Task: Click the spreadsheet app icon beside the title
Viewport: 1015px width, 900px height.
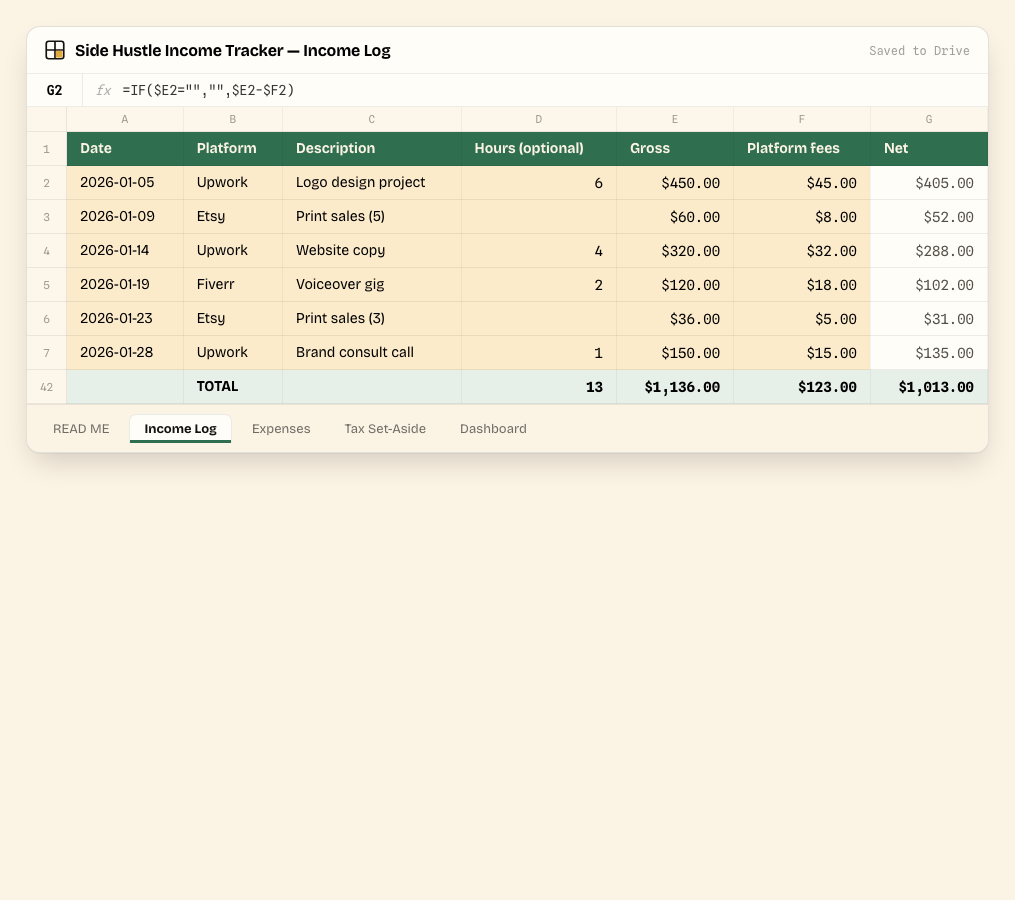Action: pos(55,50)
